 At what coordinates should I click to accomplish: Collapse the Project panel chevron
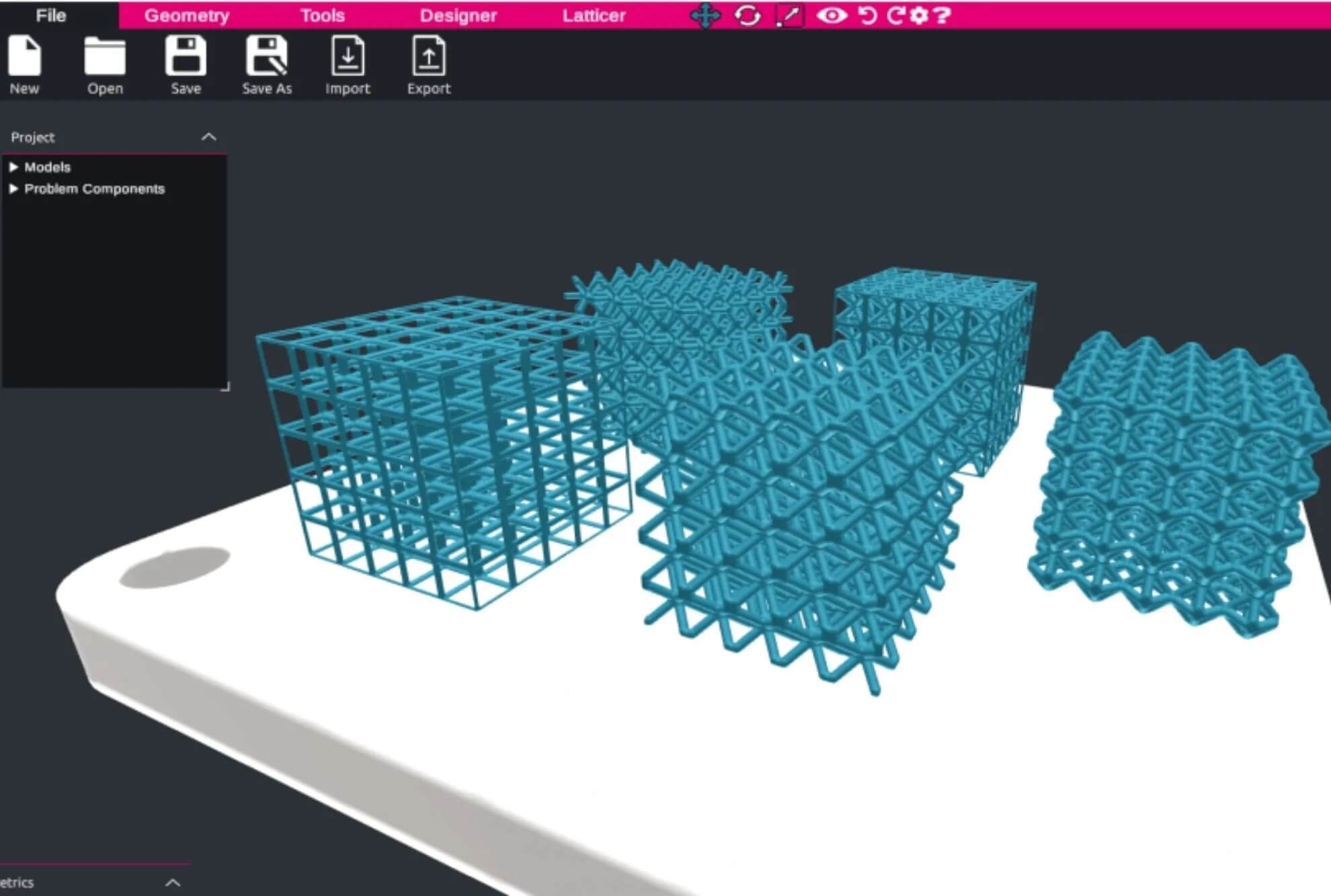[209, 137]
